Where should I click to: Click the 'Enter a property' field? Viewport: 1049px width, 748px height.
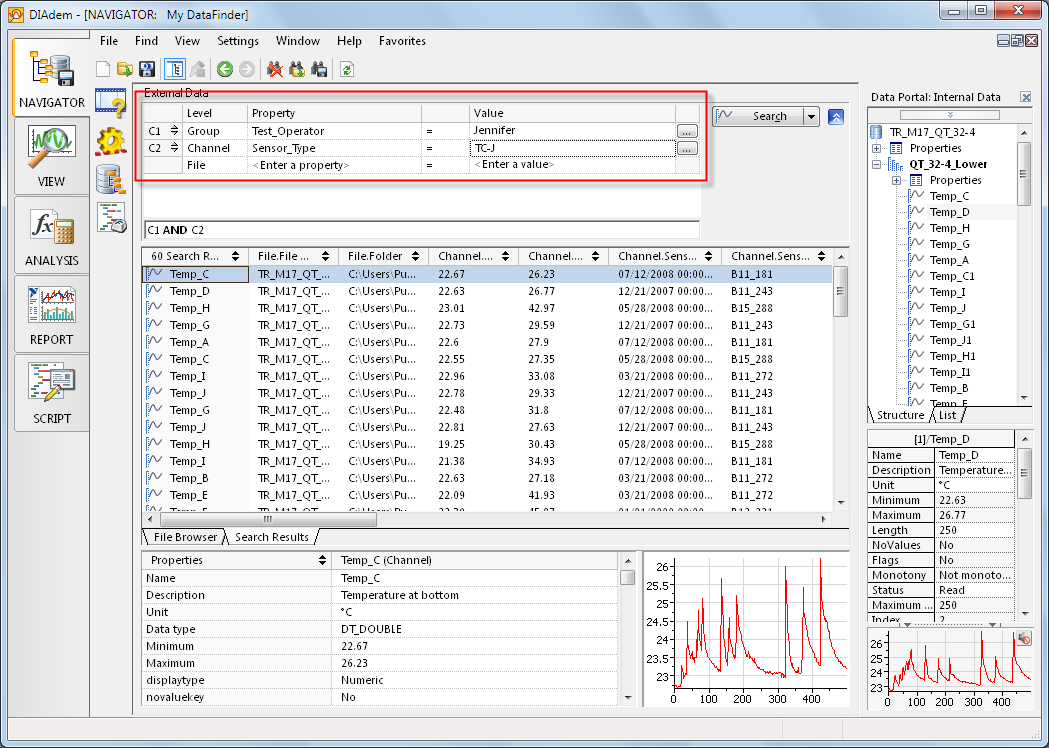(300, 165)
